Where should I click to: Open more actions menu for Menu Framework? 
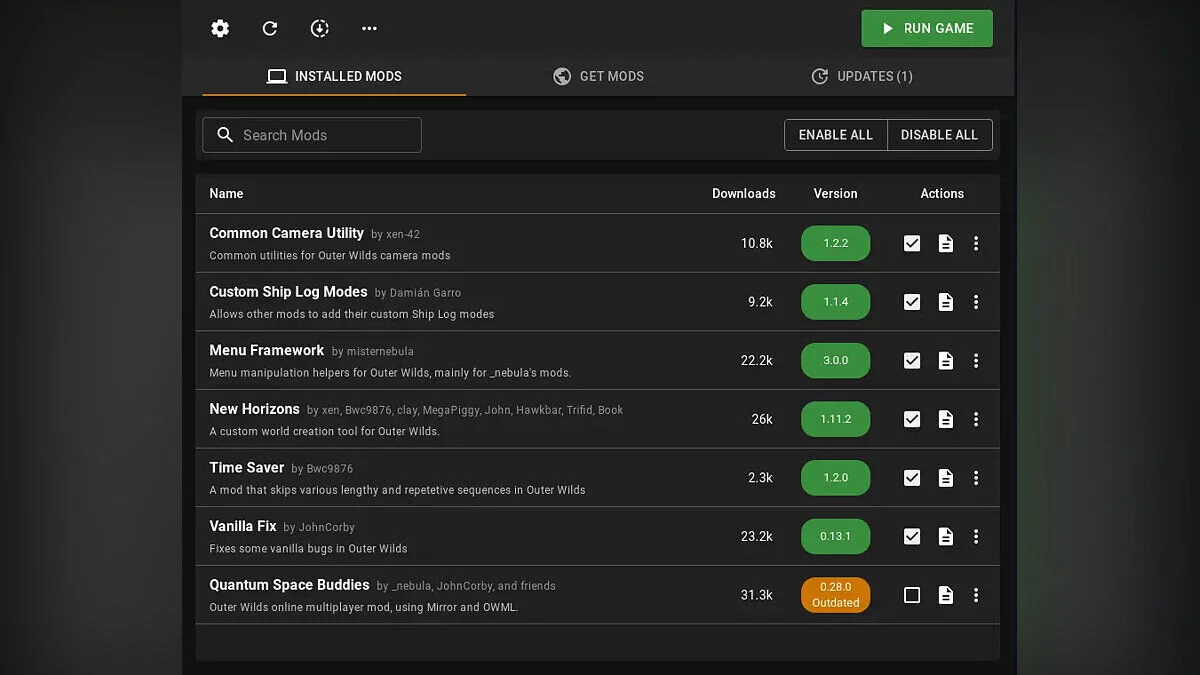[x=976, y=360]
